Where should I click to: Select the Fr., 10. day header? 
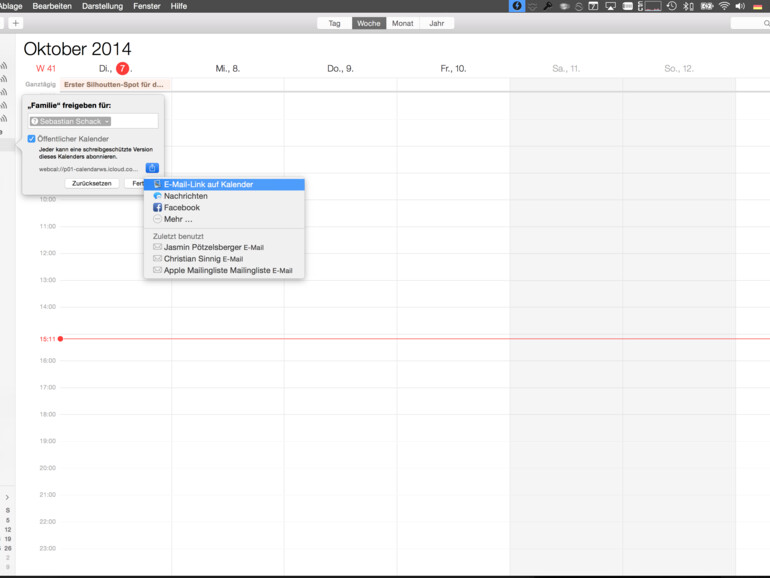coord(453,68)
